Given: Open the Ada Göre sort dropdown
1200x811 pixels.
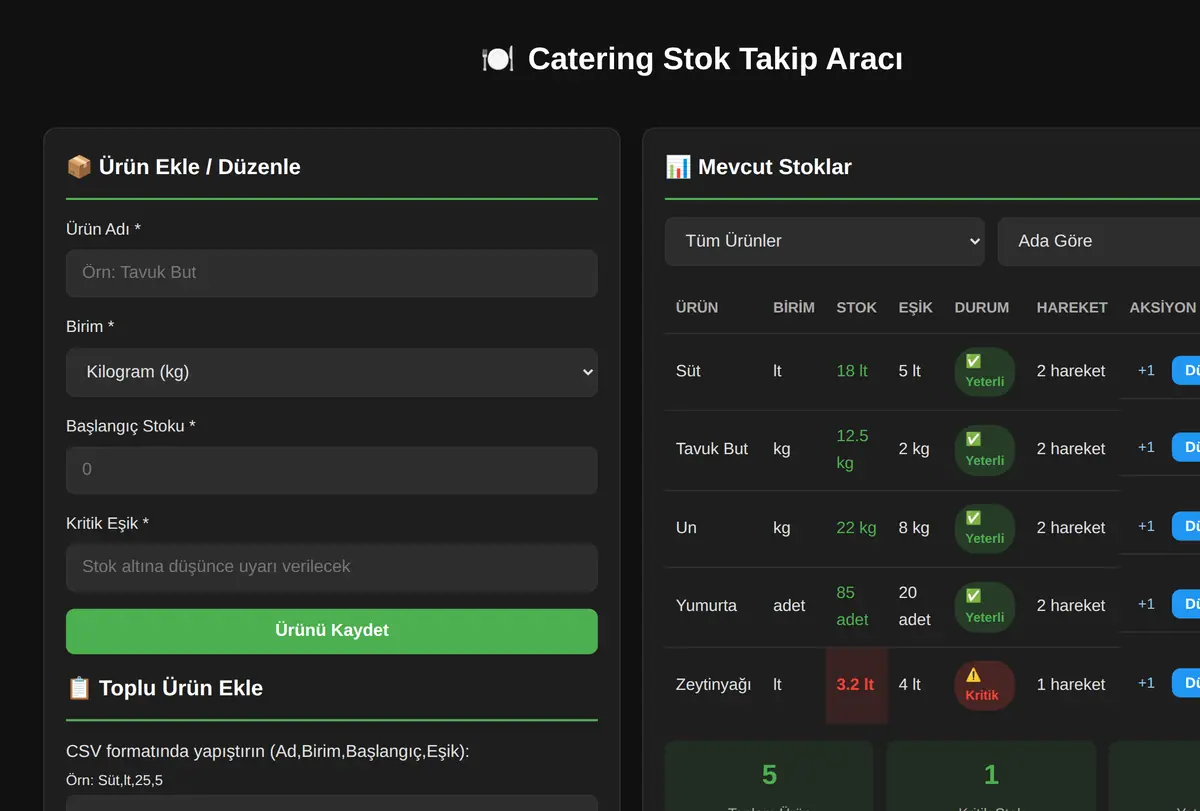Looking at the screenshot, I should point(1099,241).
